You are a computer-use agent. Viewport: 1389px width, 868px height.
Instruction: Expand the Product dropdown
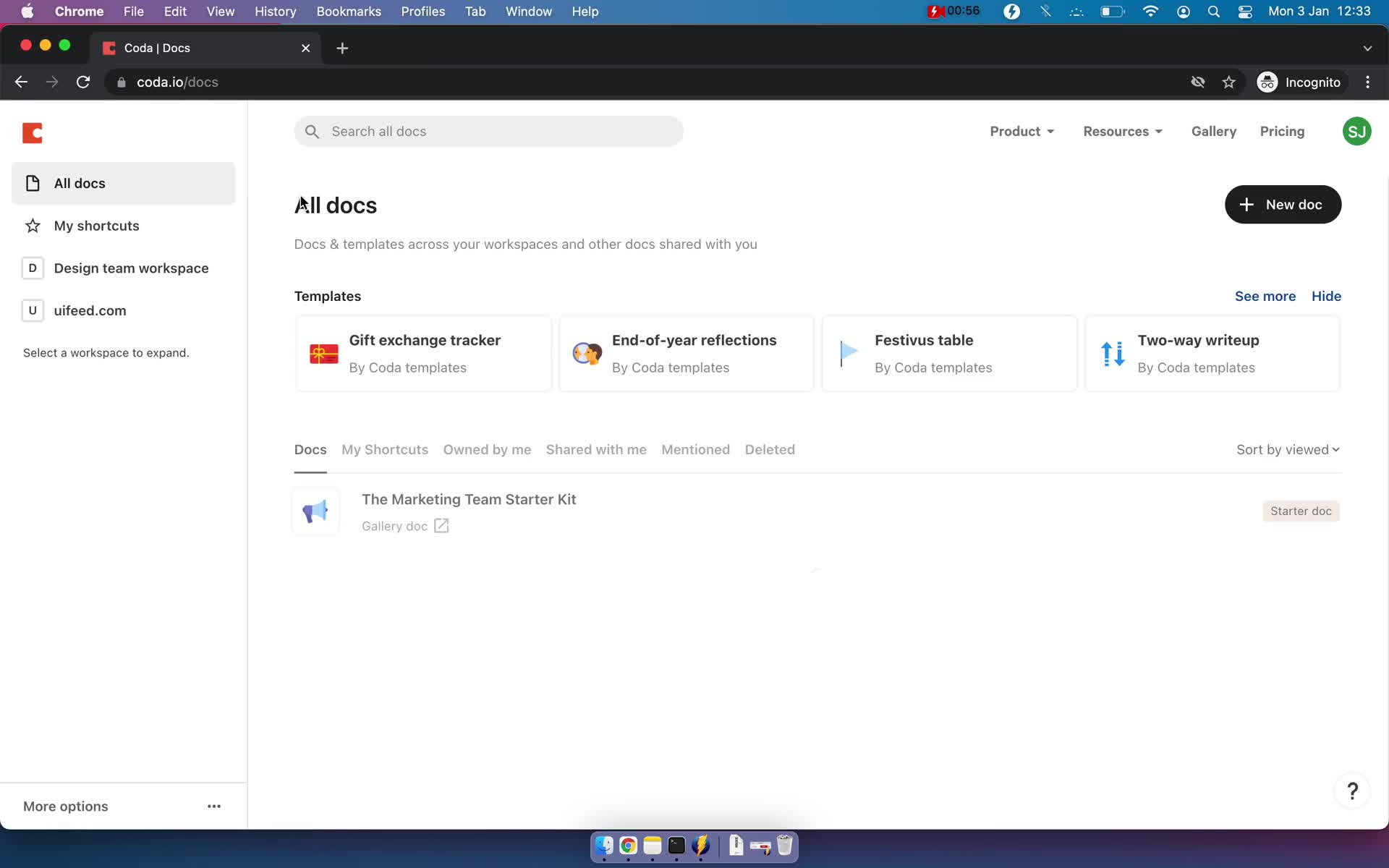[x=1021, y=132]
